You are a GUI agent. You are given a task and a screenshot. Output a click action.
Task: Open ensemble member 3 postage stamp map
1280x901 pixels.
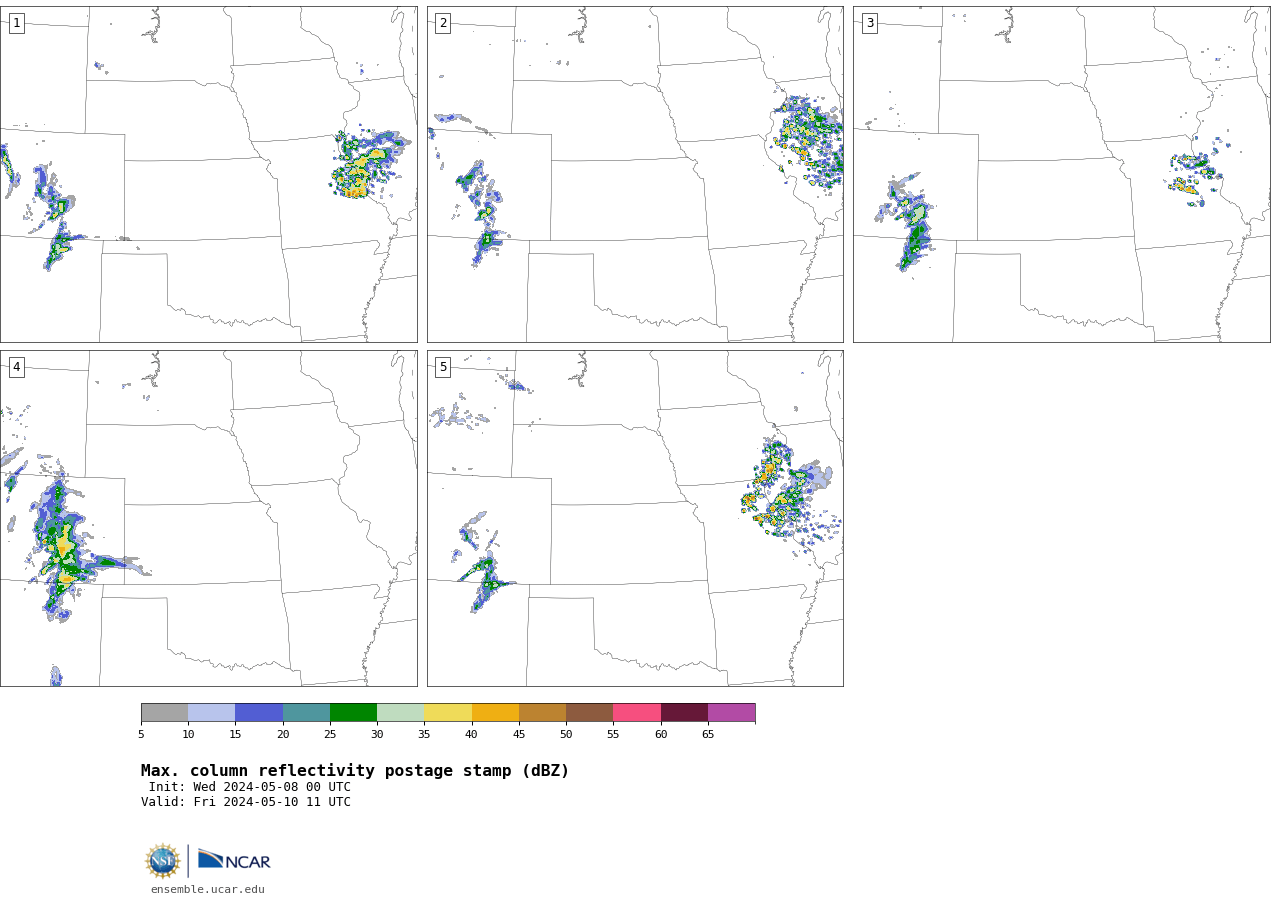click(1061, 174)
